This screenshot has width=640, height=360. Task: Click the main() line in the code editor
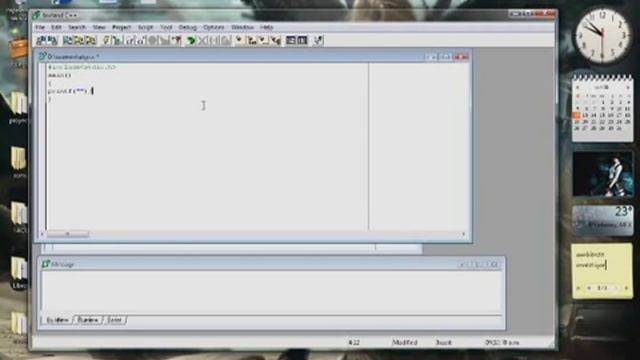pos(60,75)
